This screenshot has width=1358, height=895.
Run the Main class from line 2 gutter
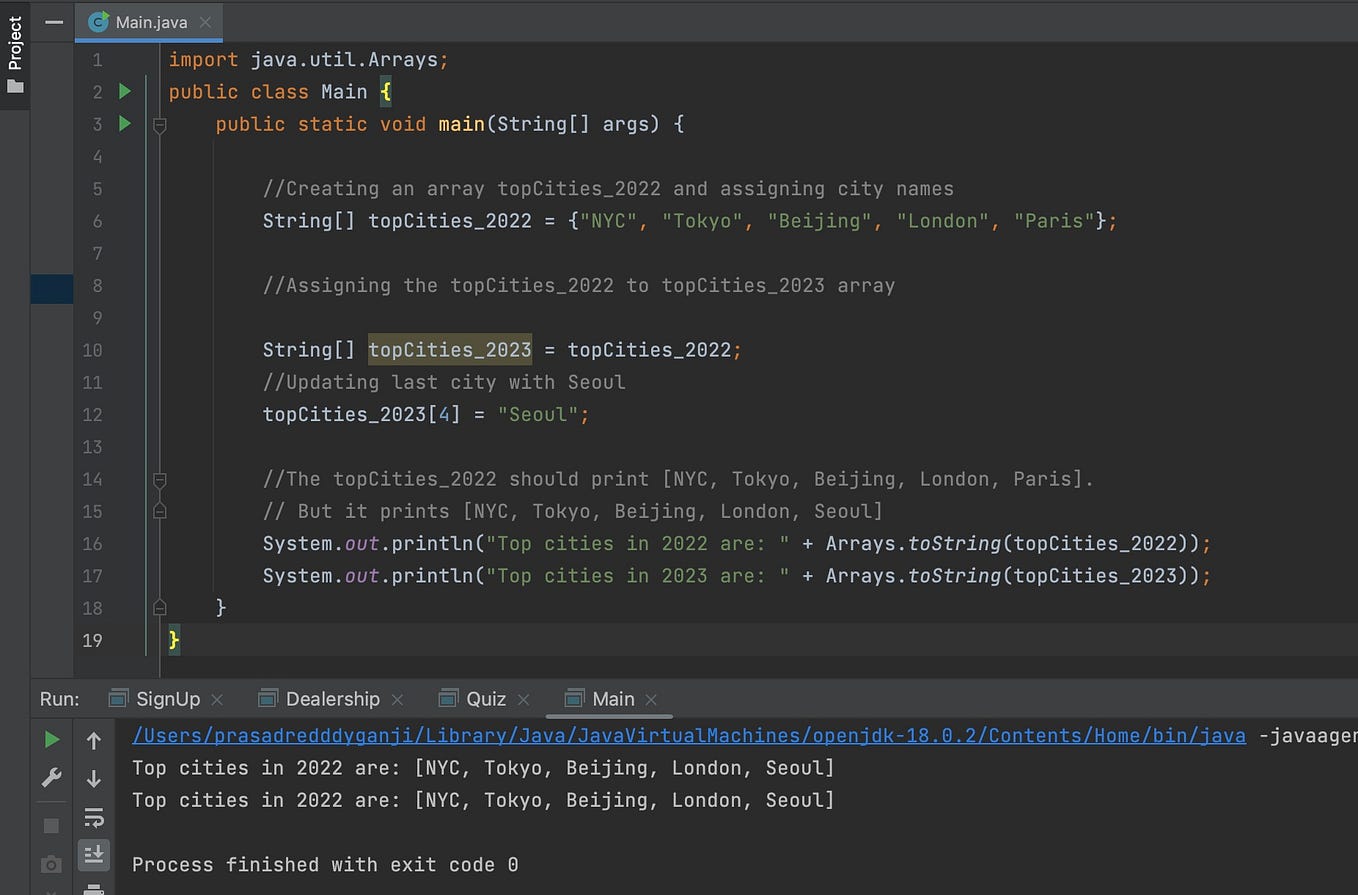[124, 91]
